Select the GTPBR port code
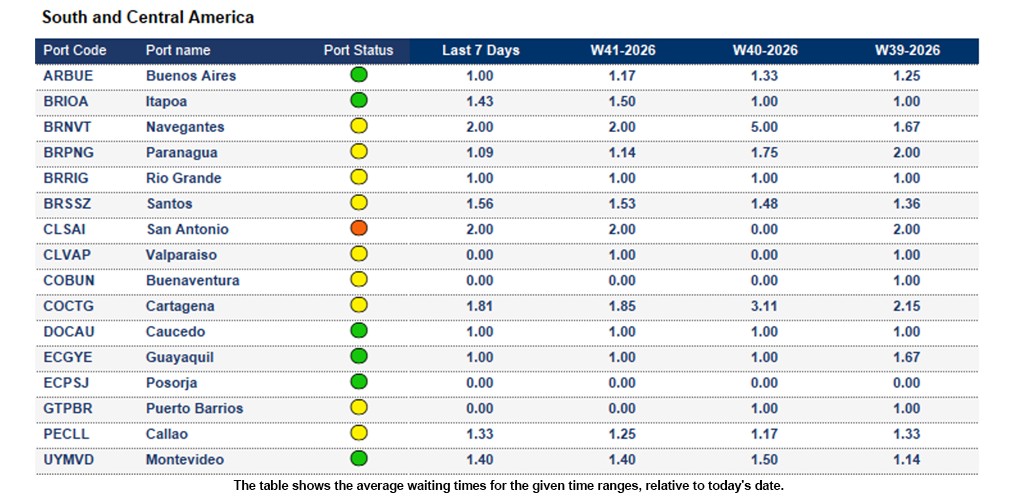The width and height of the screenshot is (1017, 500). pos(67,409)
